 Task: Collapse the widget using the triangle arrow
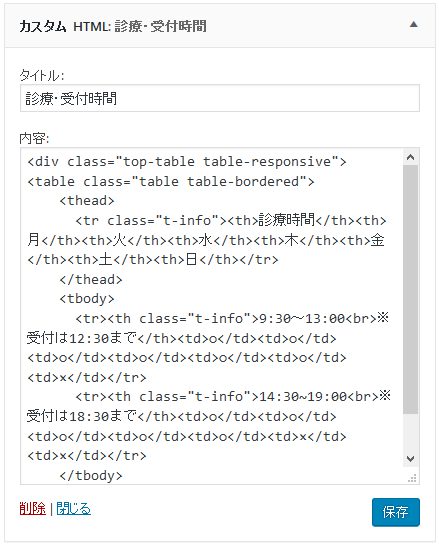tap(413, 25)
